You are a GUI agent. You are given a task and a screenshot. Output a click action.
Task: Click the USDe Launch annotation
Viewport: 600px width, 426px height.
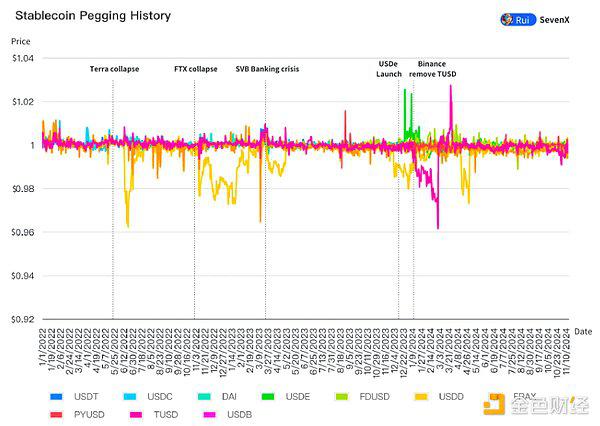389,69
